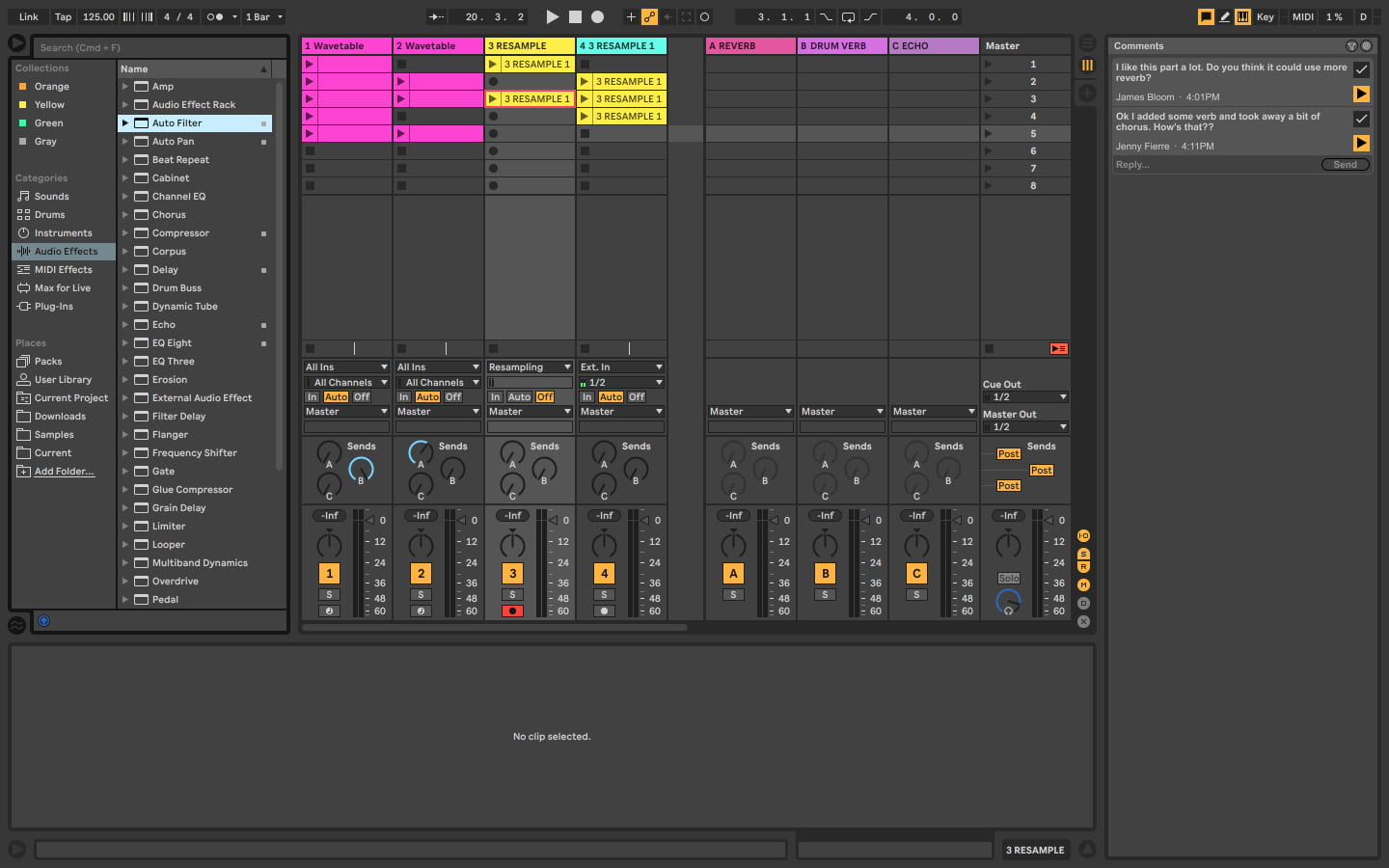The width and height of the screenshot is (1389, 868).
Task: Play James Bloom's comment position
Action: [1361, 94]
